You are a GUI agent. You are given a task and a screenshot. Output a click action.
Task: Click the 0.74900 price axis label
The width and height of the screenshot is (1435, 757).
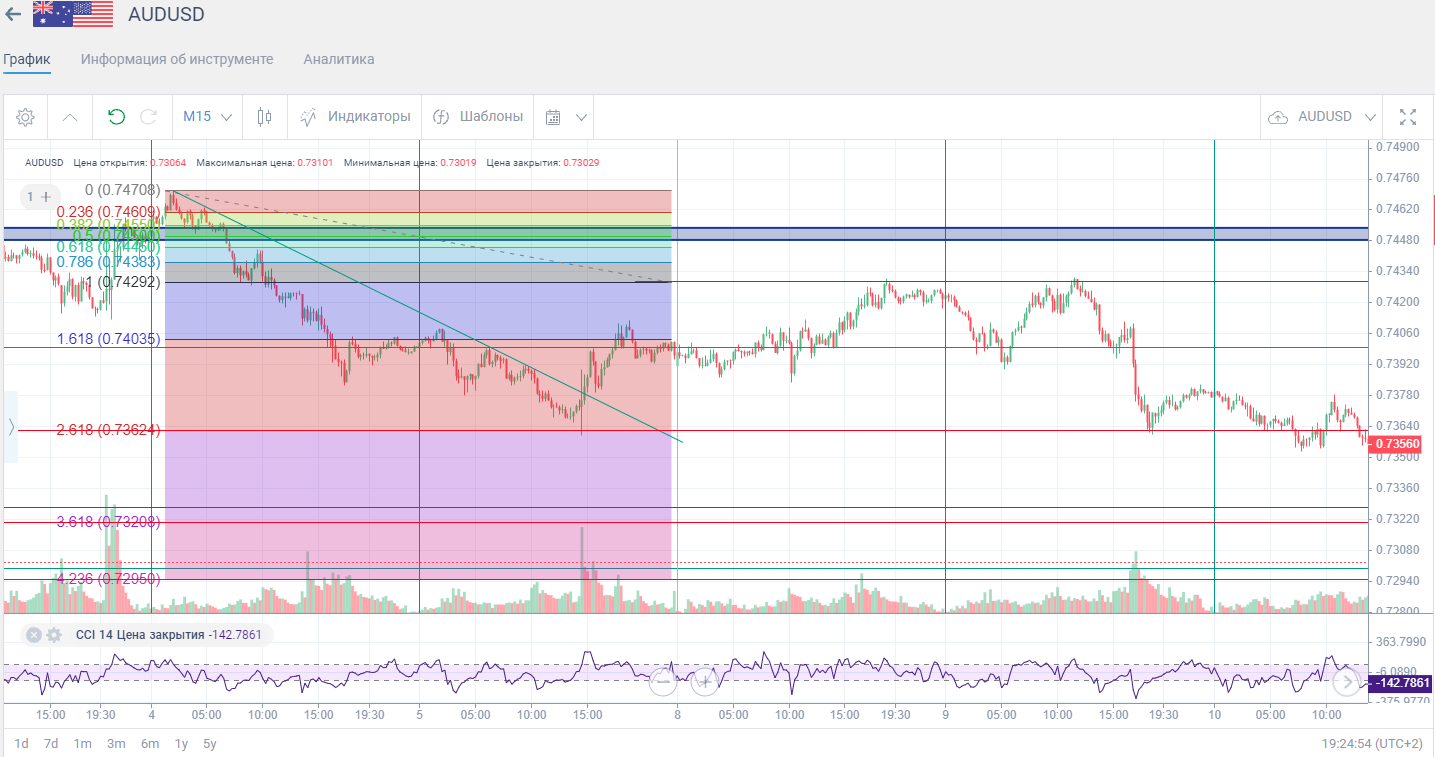pyautogui.click(x=1397, y=147)
